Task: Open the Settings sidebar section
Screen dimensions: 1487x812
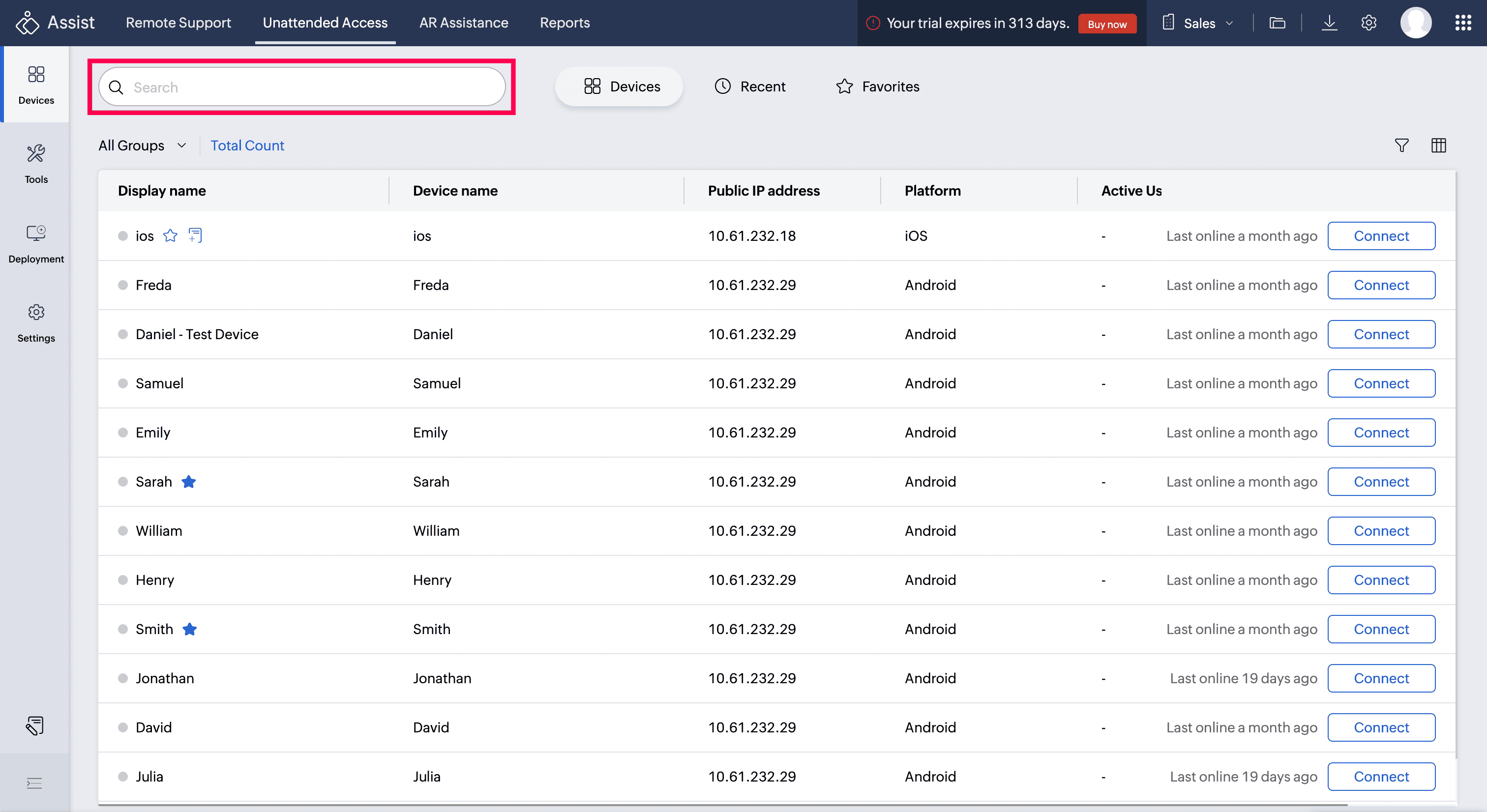Action: point(36,322)
